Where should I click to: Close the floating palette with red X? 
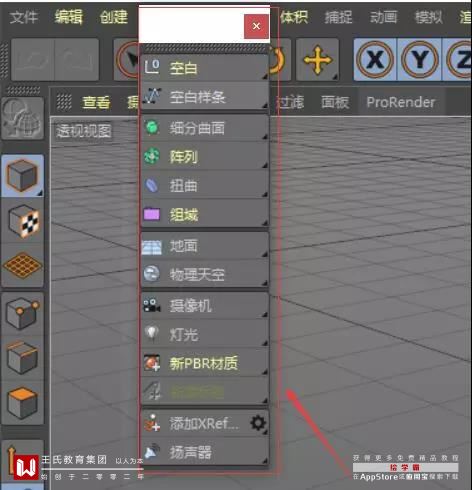(256, 26)
